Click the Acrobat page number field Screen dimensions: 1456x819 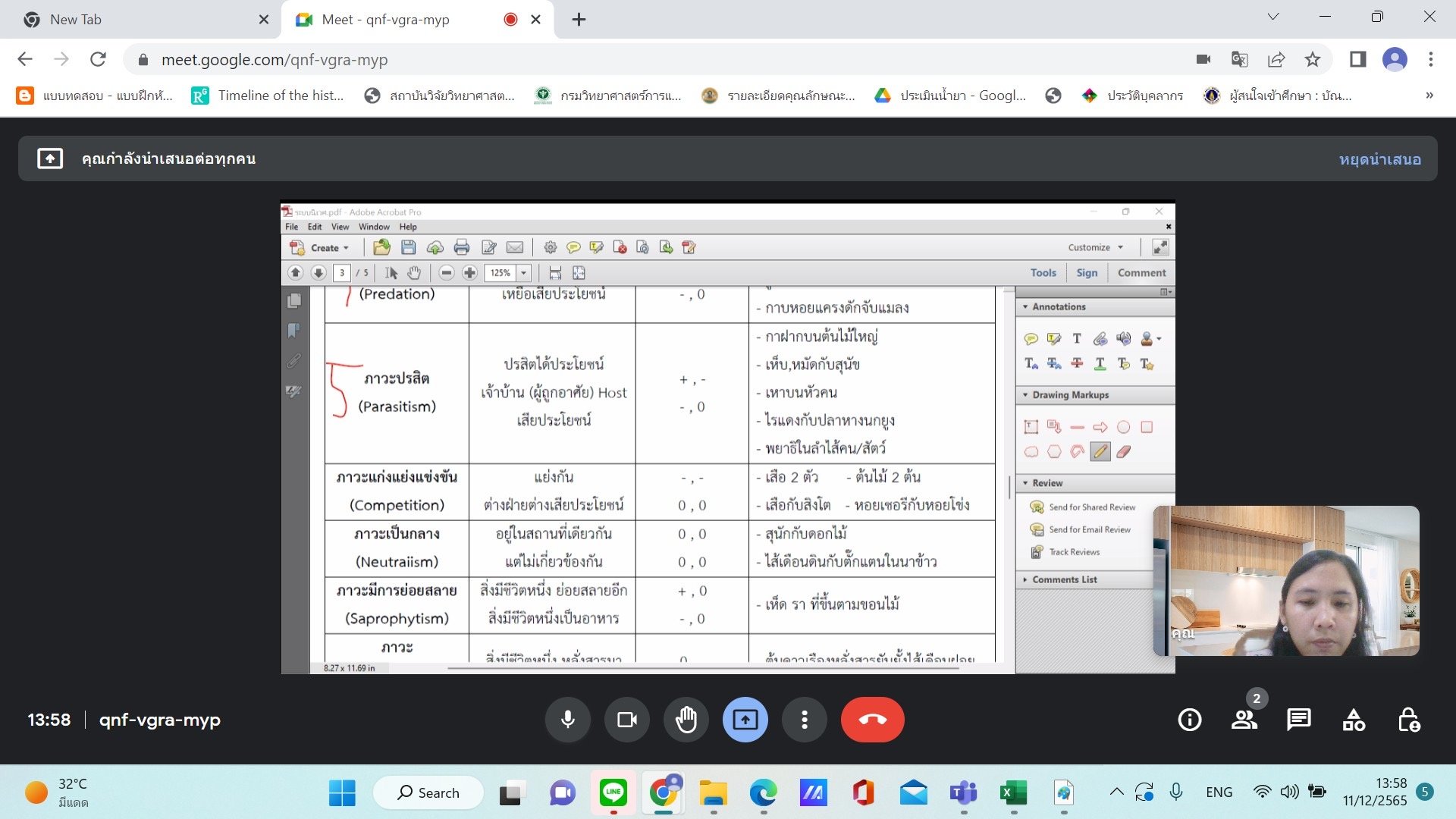click(x=342, y=273)
